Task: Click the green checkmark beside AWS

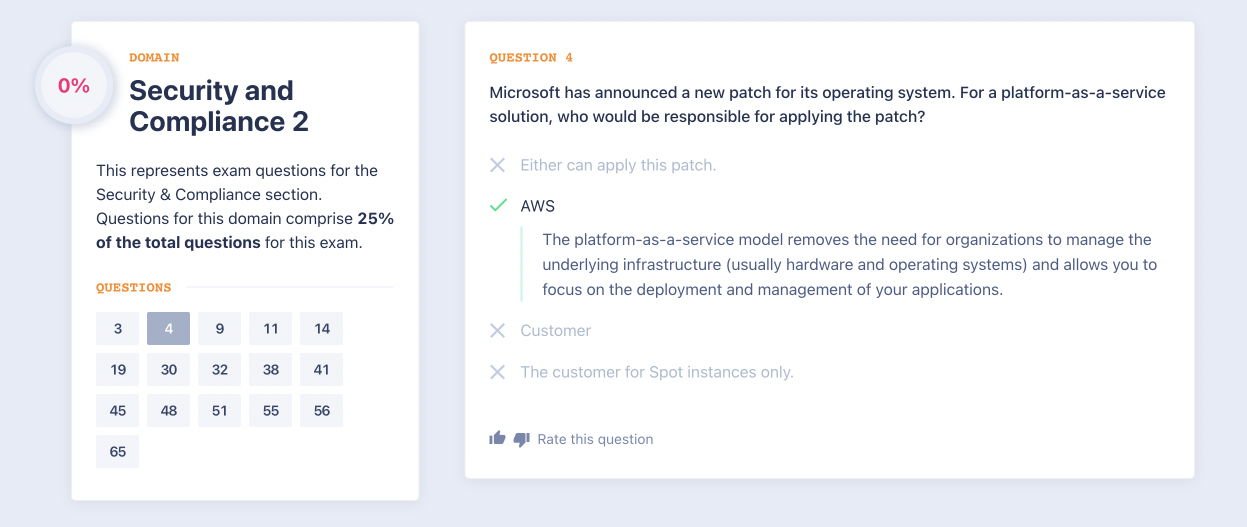Action: click(x=498, y=206)
